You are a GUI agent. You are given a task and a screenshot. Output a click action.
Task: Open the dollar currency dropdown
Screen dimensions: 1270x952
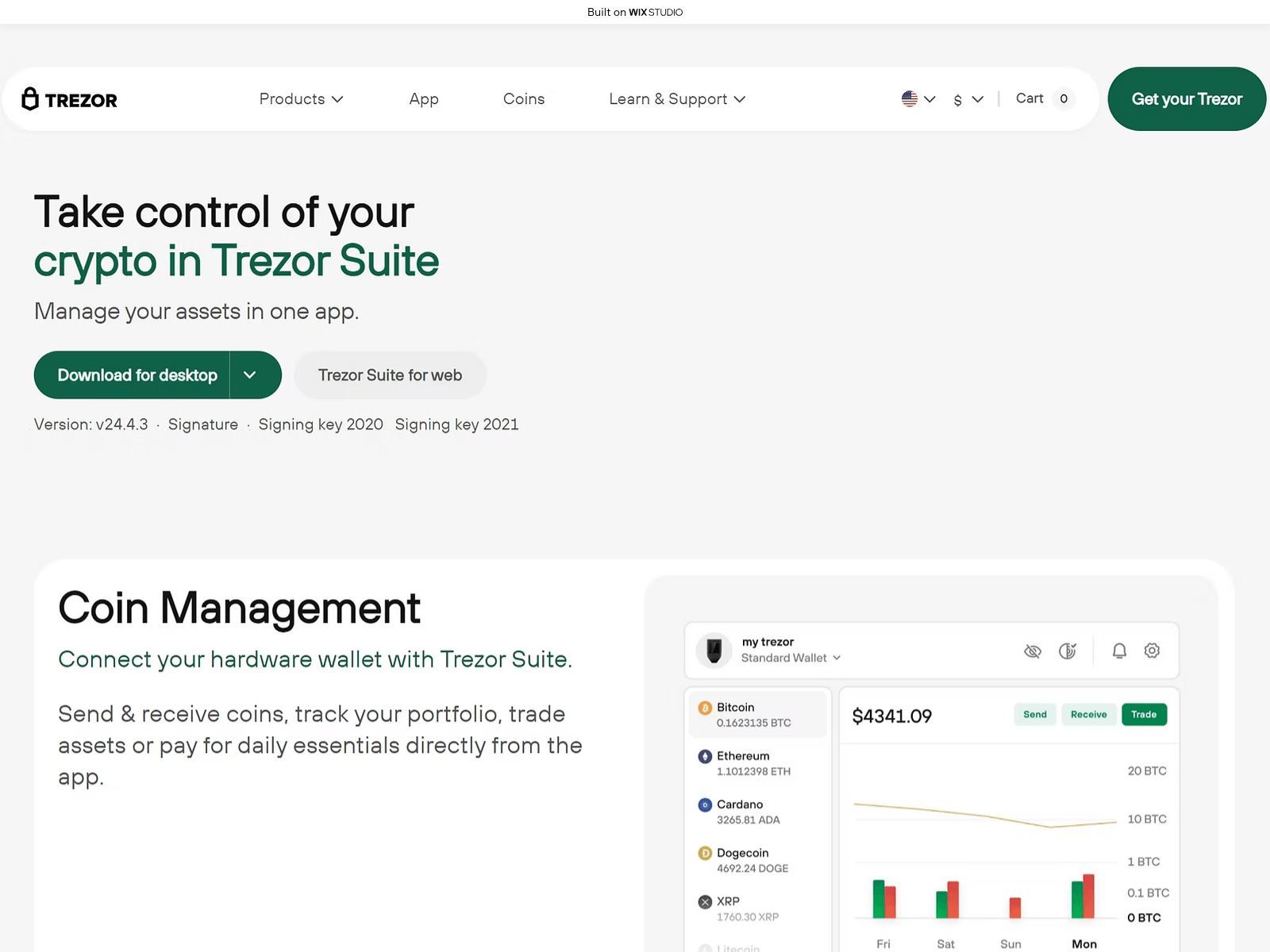pos(968,99)
